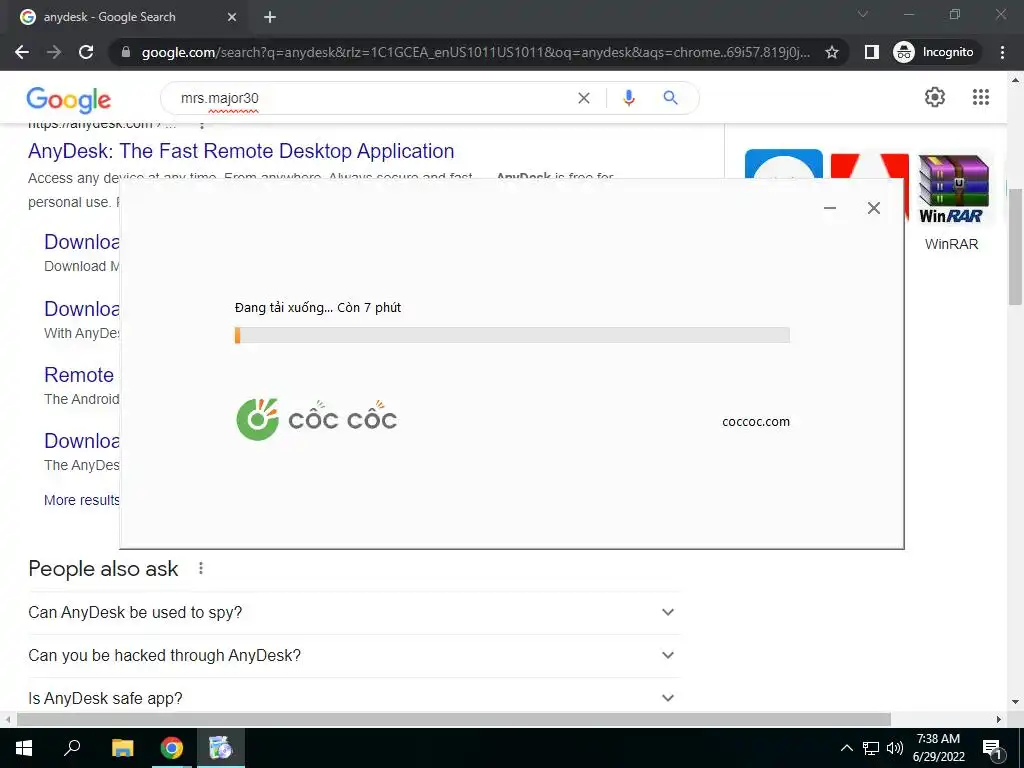Open Google apps grid

[980, 97]
